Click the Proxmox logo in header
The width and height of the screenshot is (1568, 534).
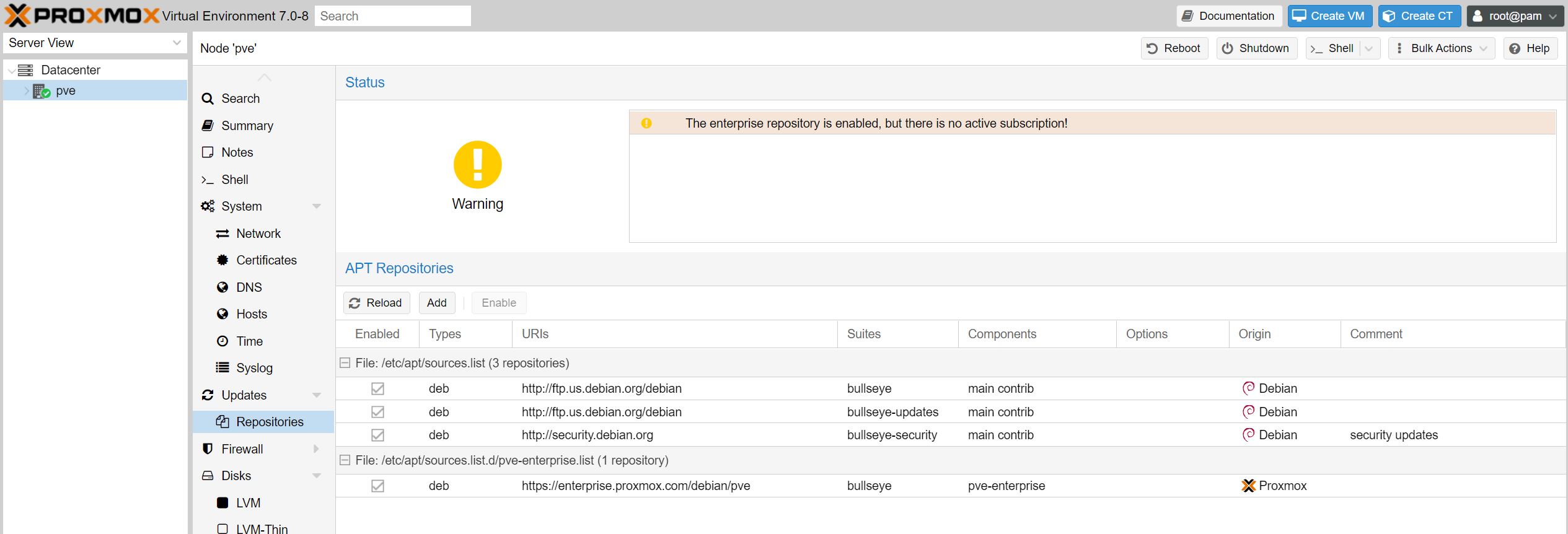82,15
